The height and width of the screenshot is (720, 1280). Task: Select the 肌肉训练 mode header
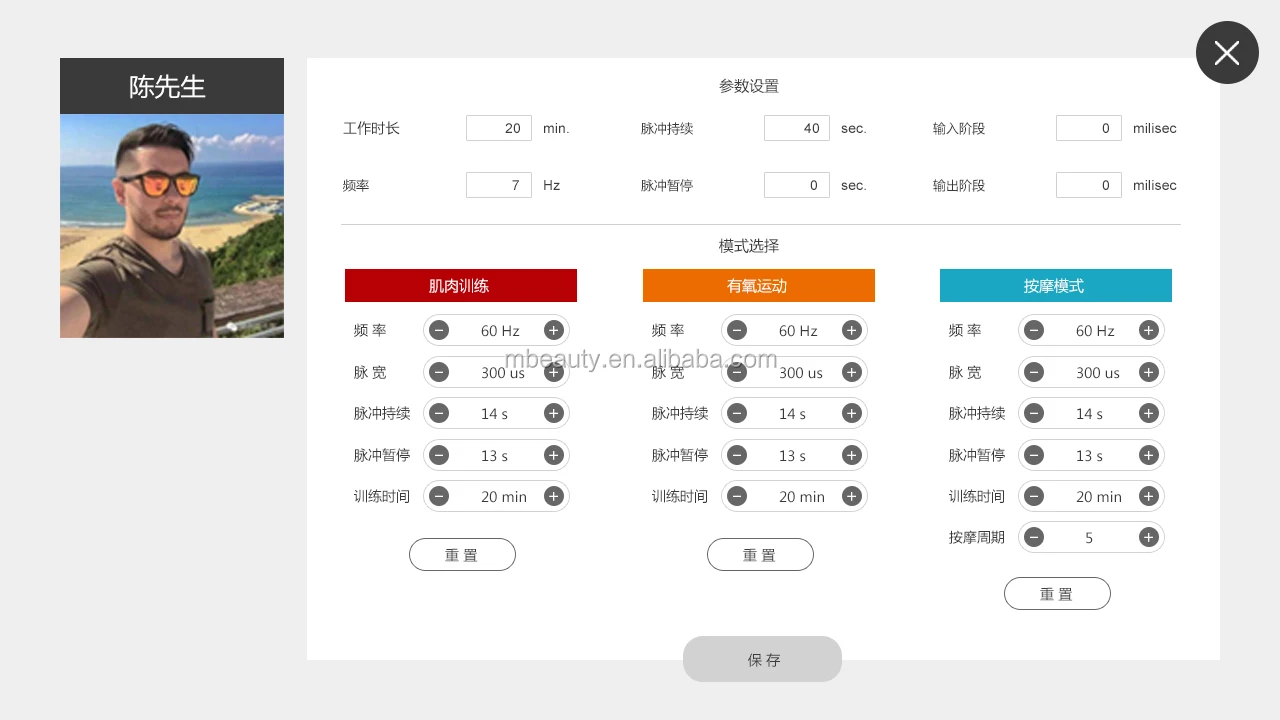click(461, 285)
